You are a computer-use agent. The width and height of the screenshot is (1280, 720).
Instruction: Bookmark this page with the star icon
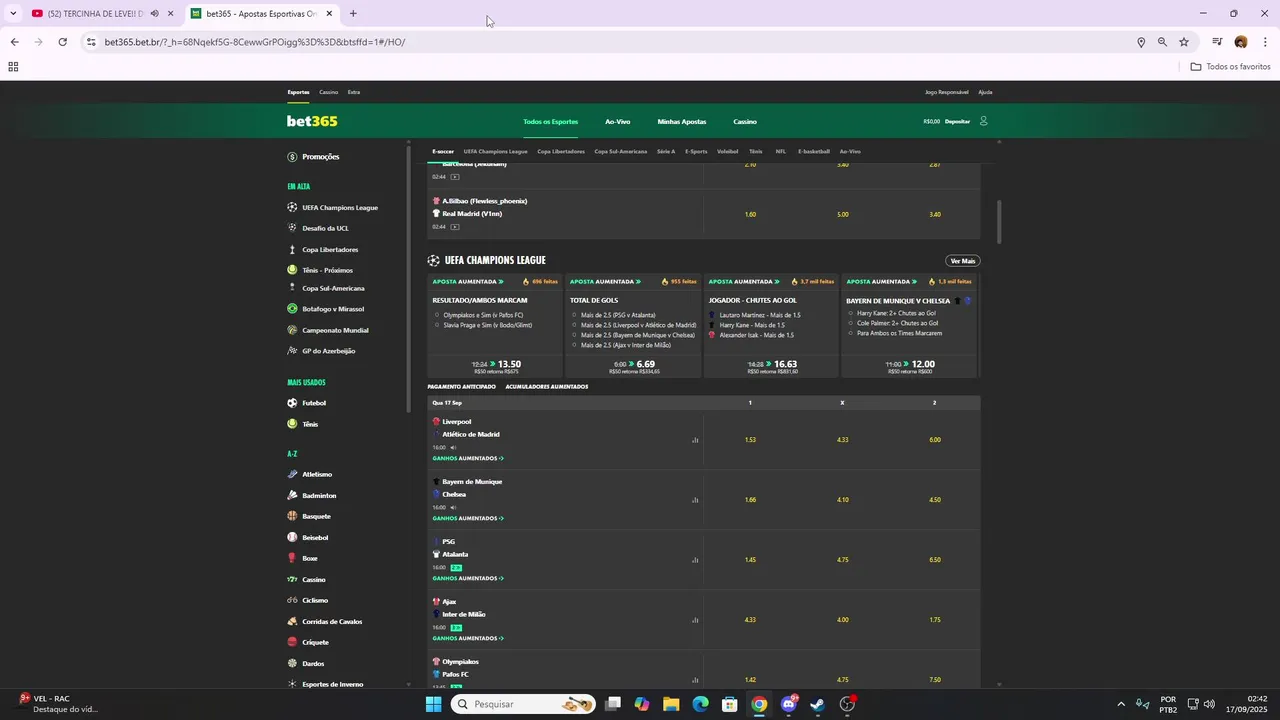[1184, 42]
